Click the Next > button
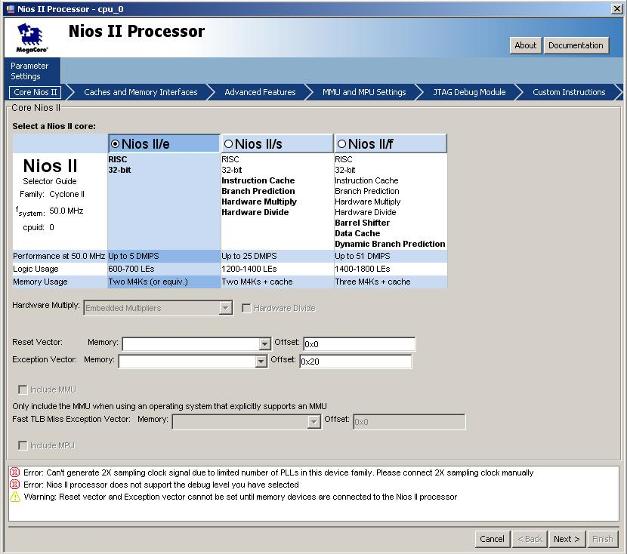This screenshot has height=554, width=627. [567, 539]
